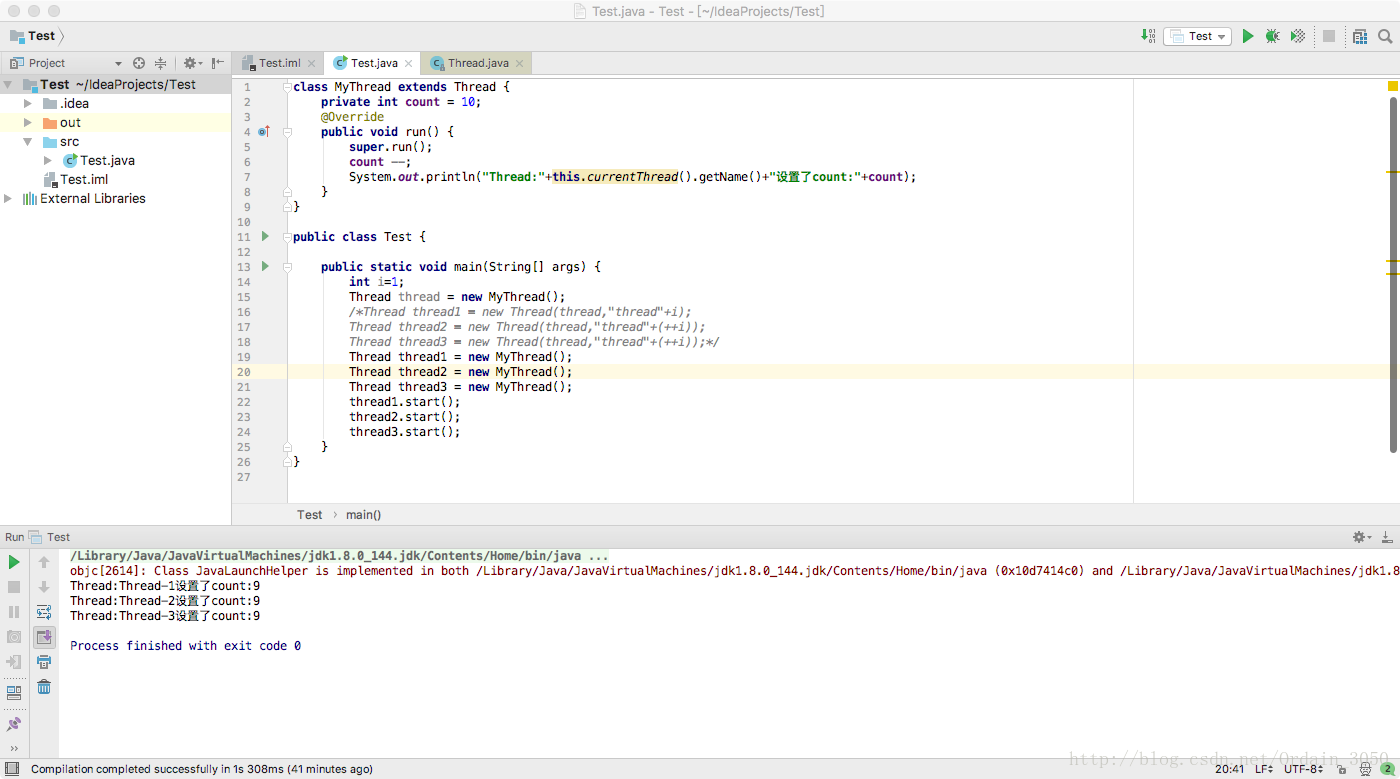
Task: Collapse the src folder
Action: (x=28, y=142)
